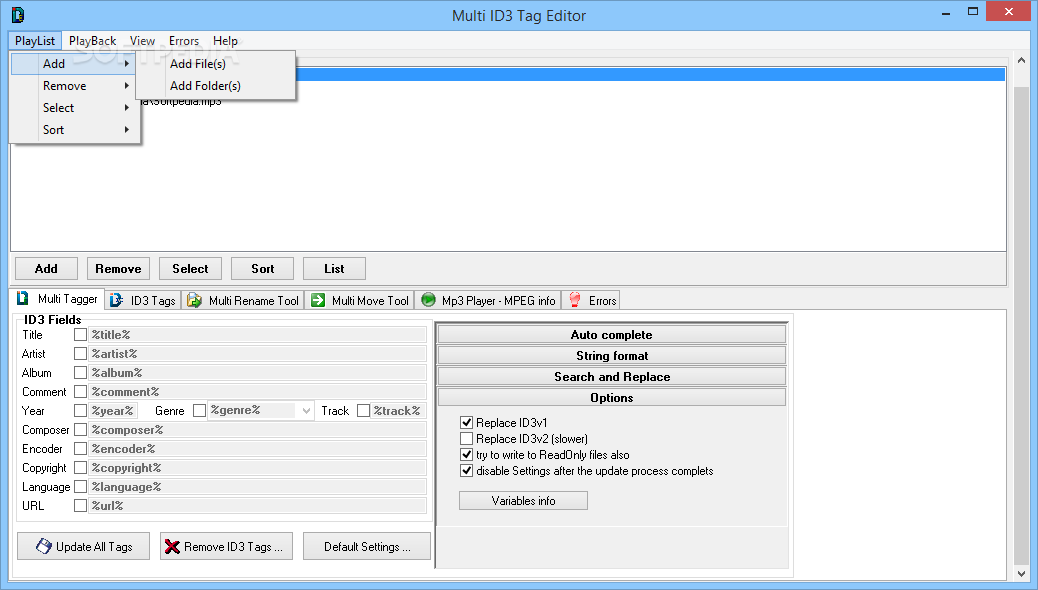
Task: Click the Mp3 Player green play icon
Action: [x=428, y=300]
